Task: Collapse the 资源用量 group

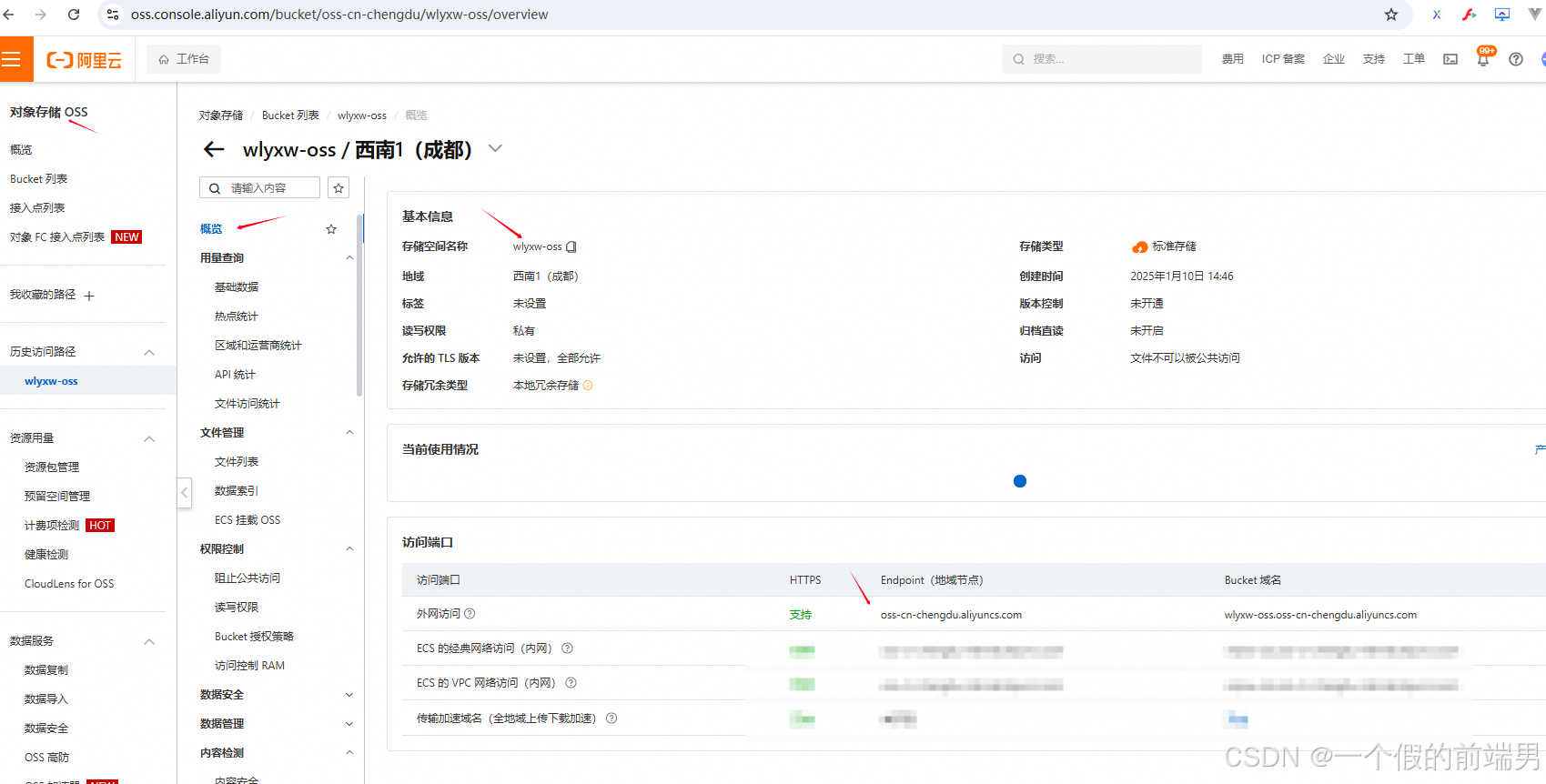Action: 149,438
